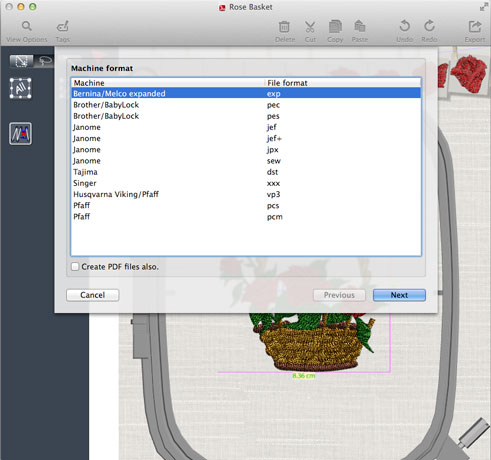Click the Redo arrow icon
This screenshot has width=491, height=460.
point(429,26)
